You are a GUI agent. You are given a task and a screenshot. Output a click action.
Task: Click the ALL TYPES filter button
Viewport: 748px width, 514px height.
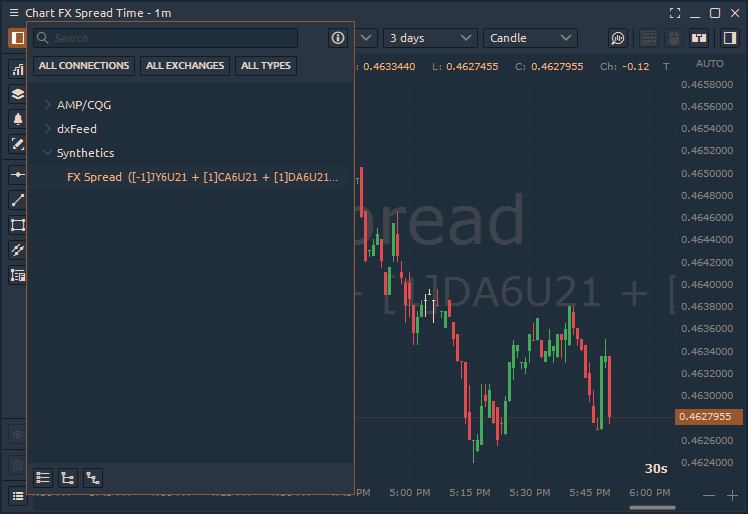[266, 66]
